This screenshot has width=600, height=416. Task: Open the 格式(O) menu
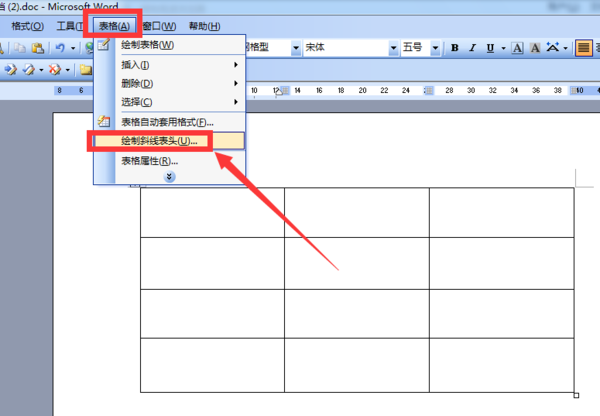(27, 26)
